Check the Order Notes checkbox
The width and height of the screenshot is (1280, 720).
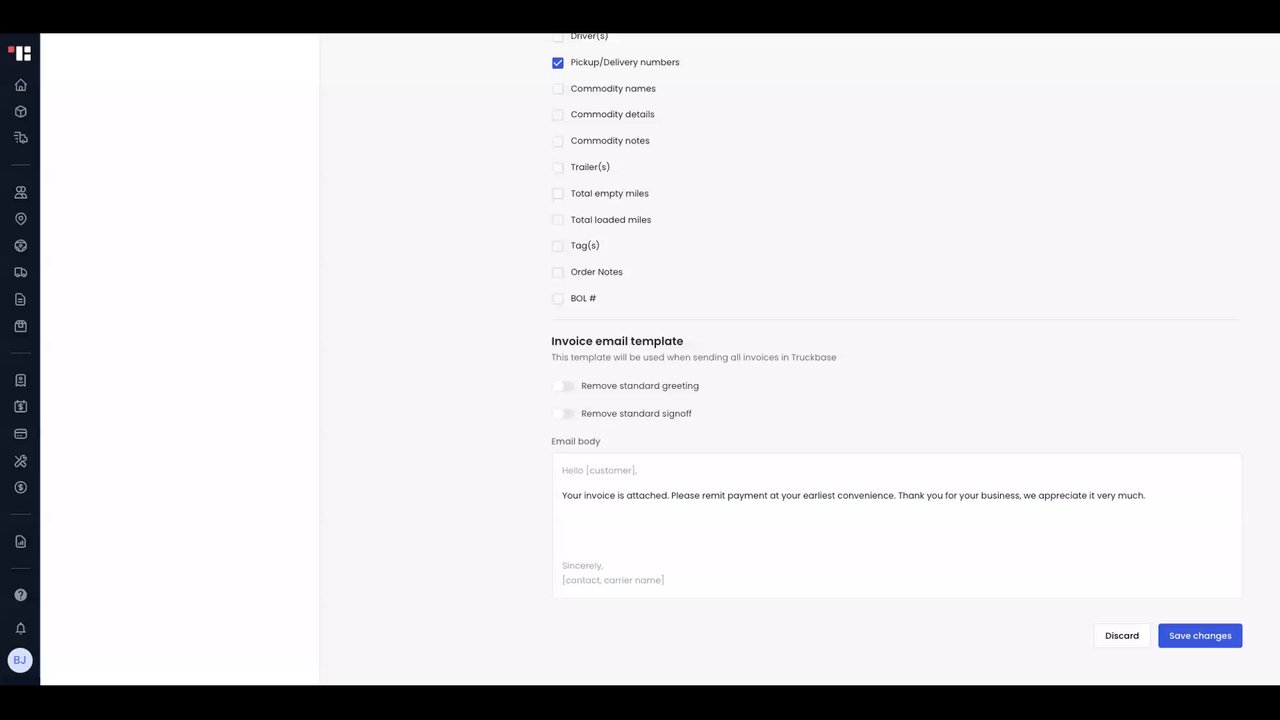(558, 272)
